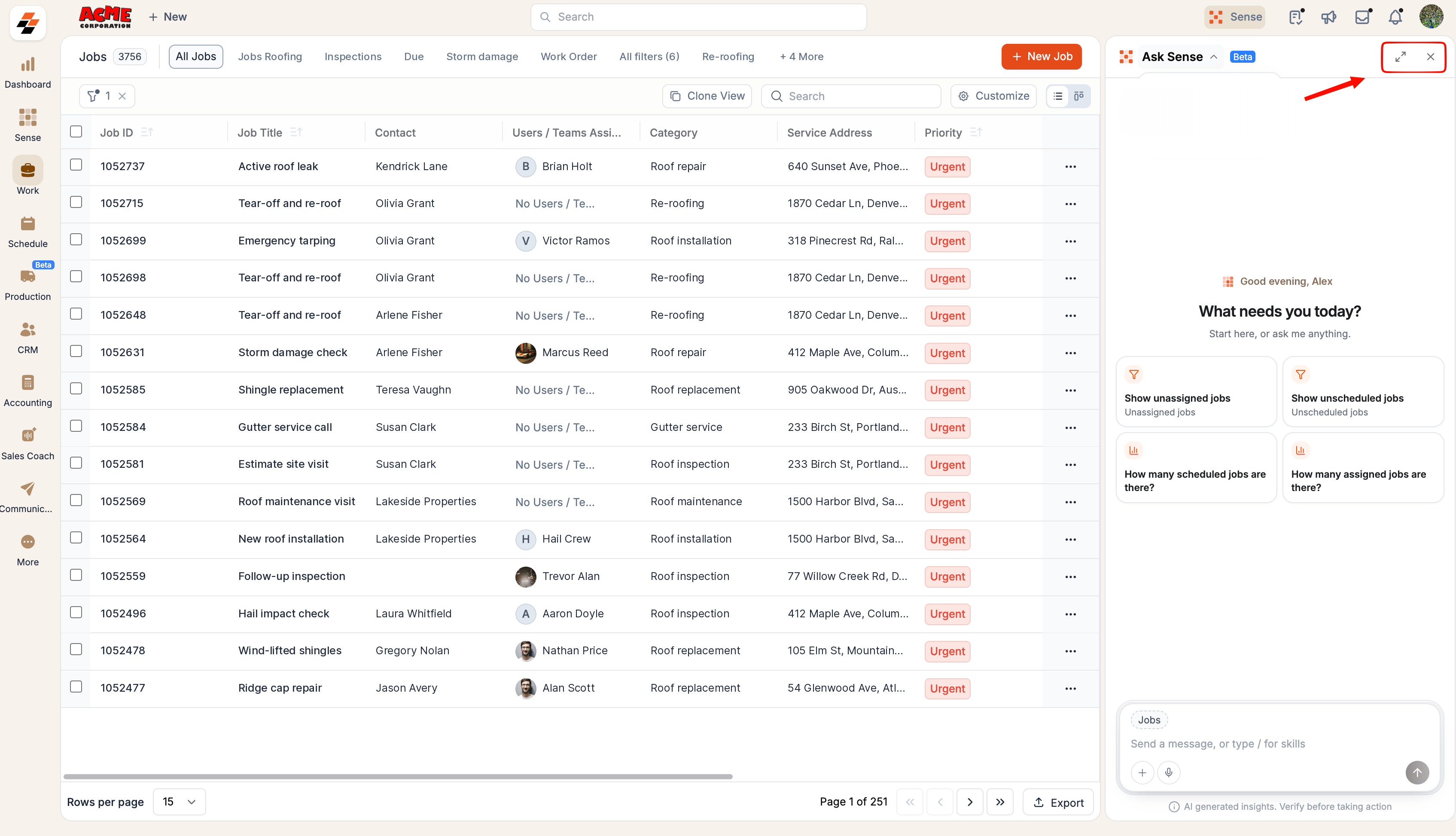The height and width of the screenshot is (836, 1456).
Task: Switch to board view icon
Action: (x=1079, y=96)
